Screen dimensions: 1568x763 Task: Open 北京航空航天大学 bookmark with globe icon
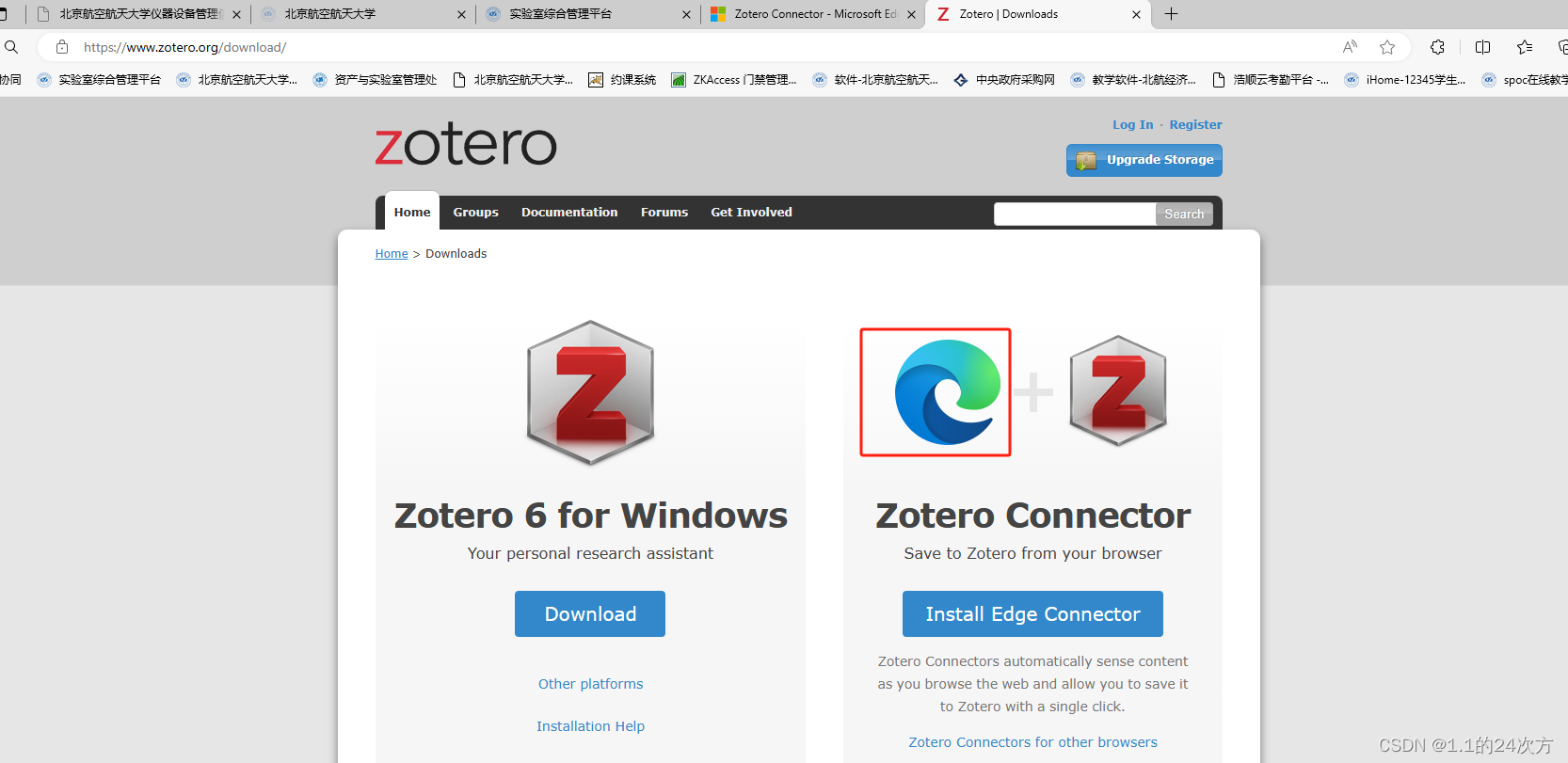(237, 80)
